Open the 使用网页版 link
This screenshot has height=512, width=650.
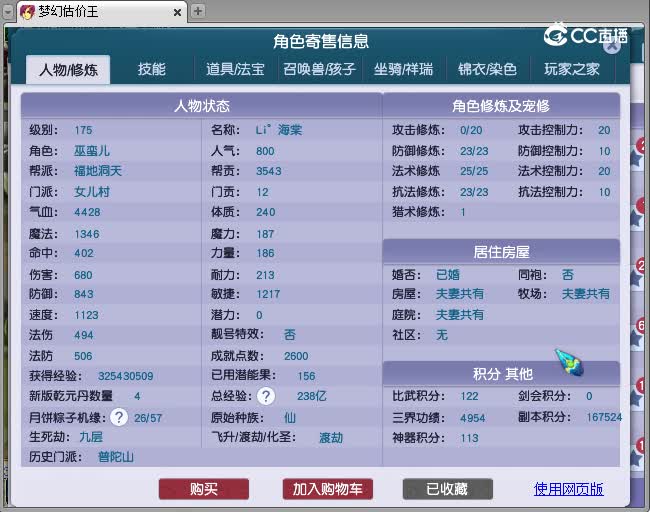569,489
